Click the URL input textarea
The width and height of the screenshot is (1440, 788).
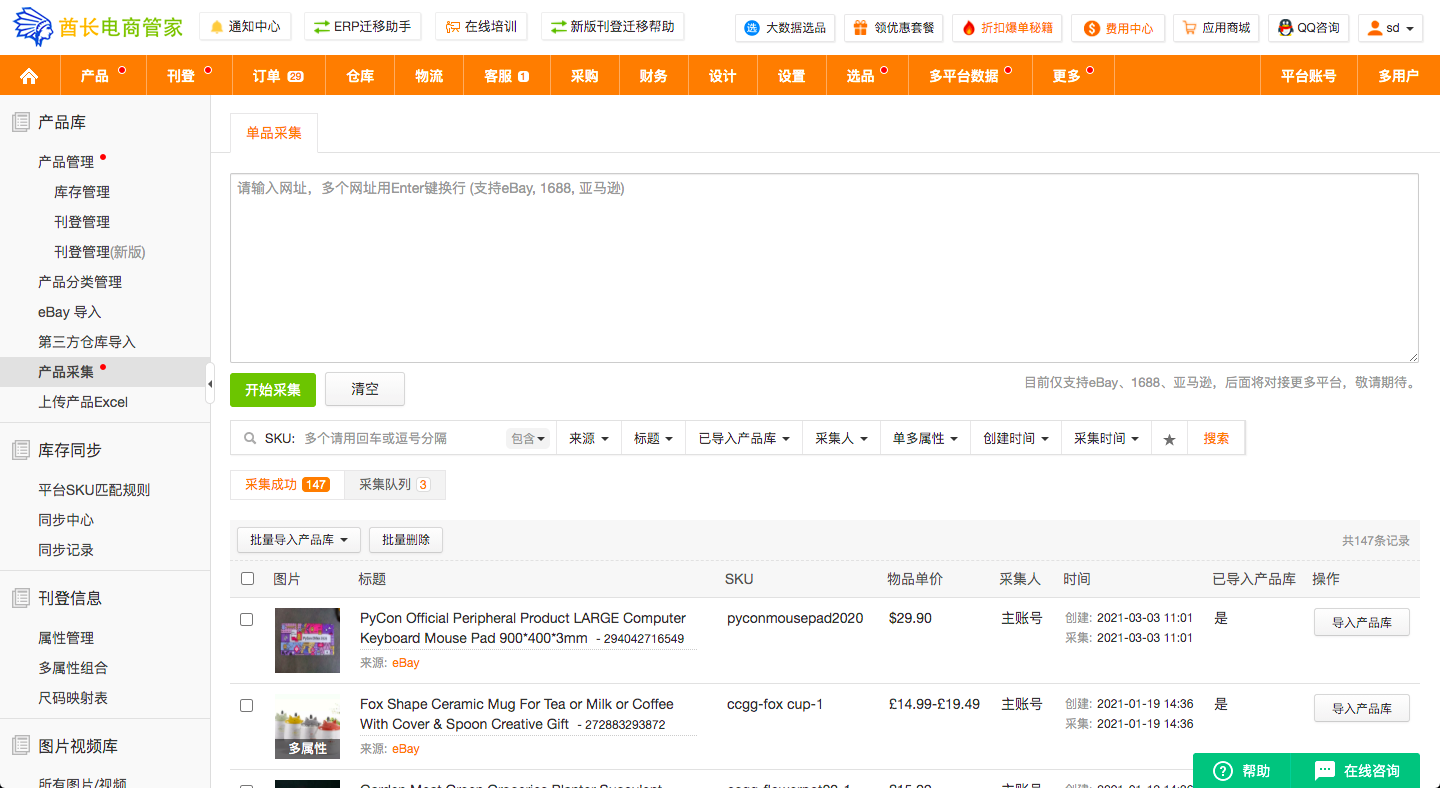pyautogui.click(x=824, y=268)
